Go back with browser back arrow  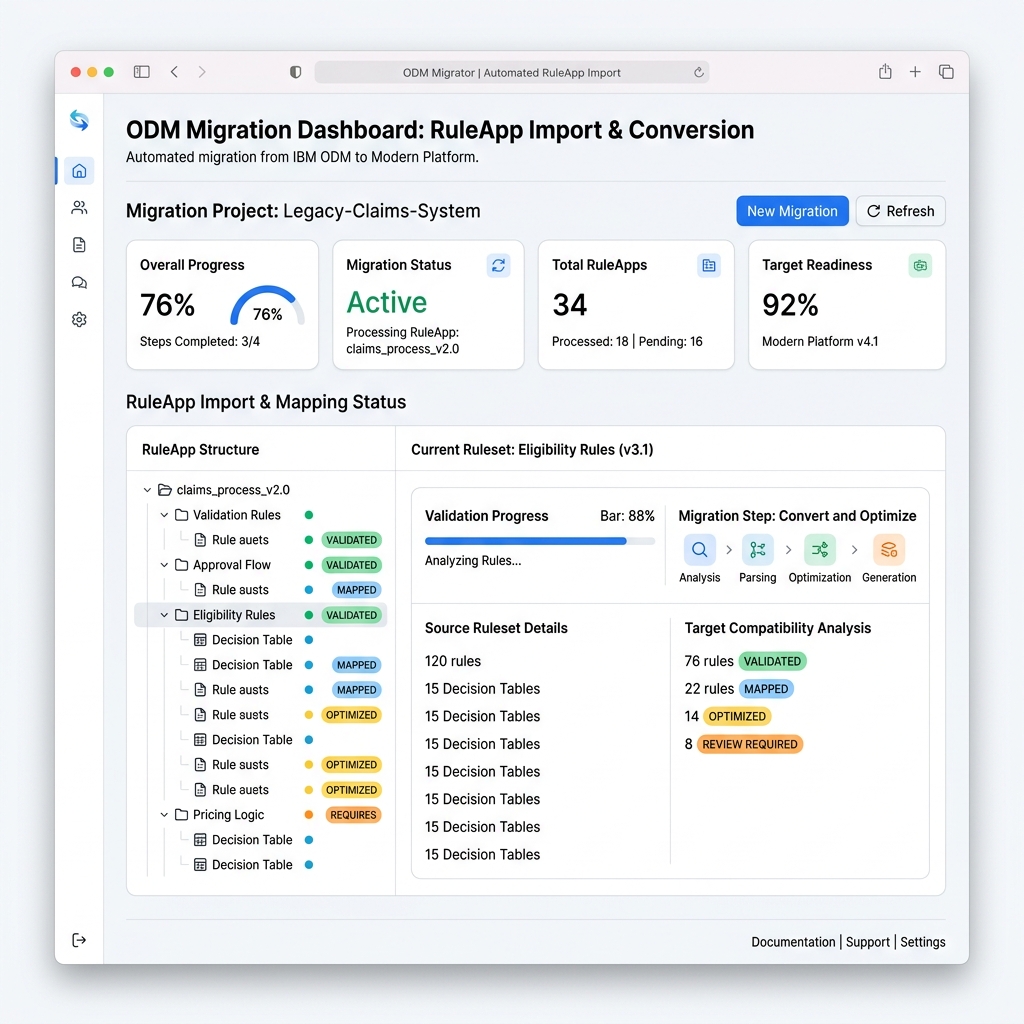click(174, 72)
